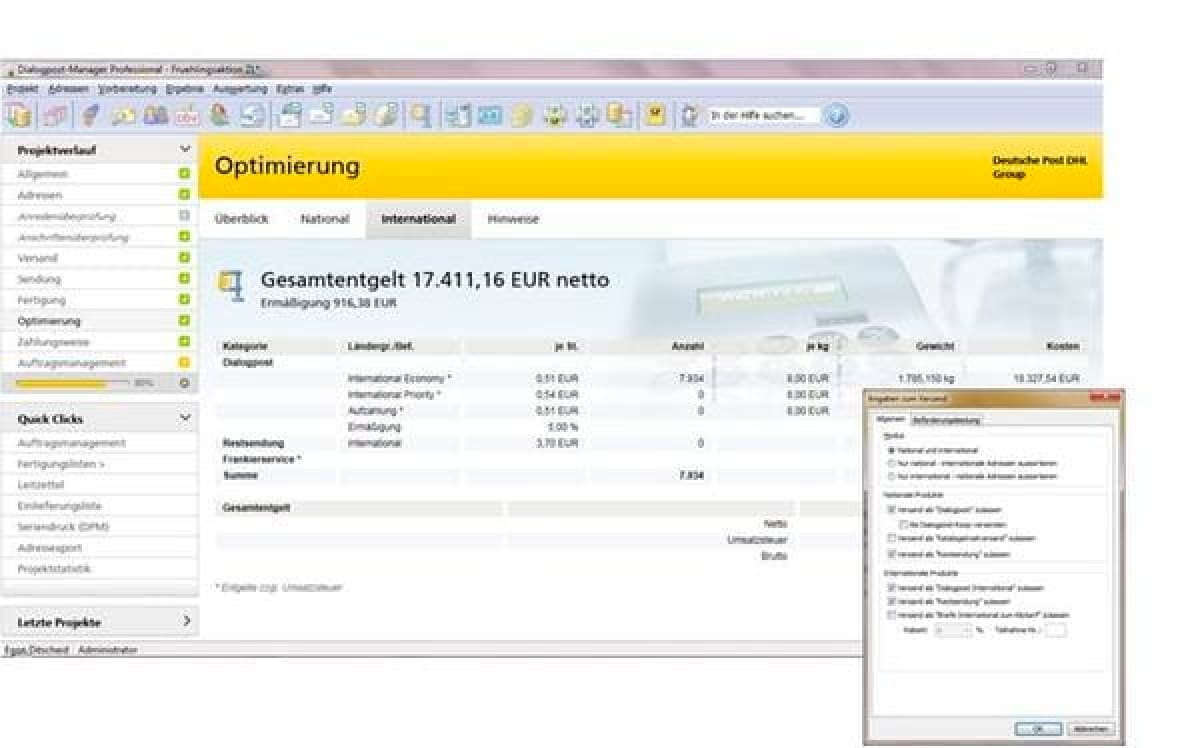Click the status icon next to Anschriftenüberprüfung
The image size is (1200, 748).
pyautogui.click(x=184, y=237)
